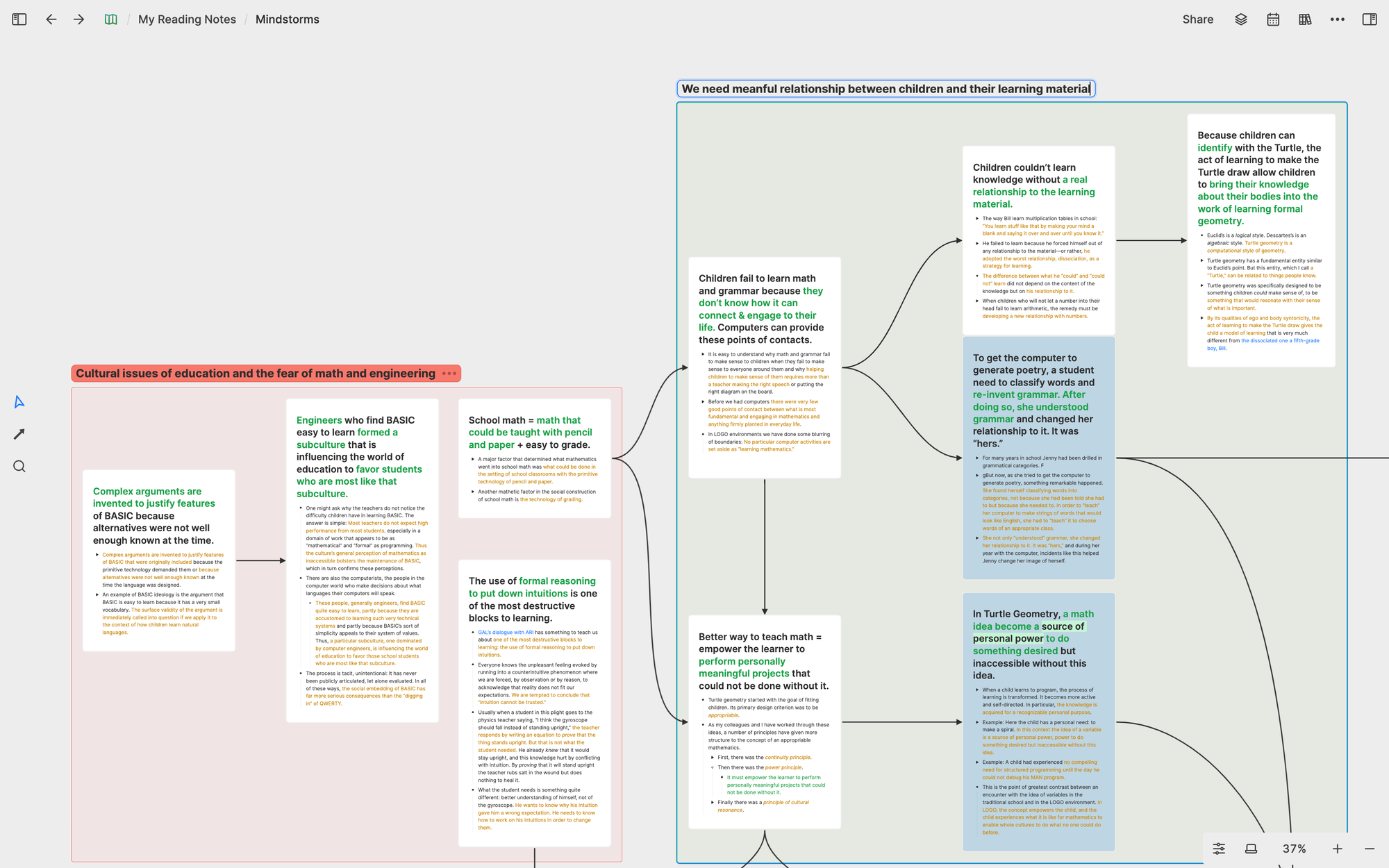Select the pointer selection tool
This screenshot has height=868, width=1389.
pos(19,402)
